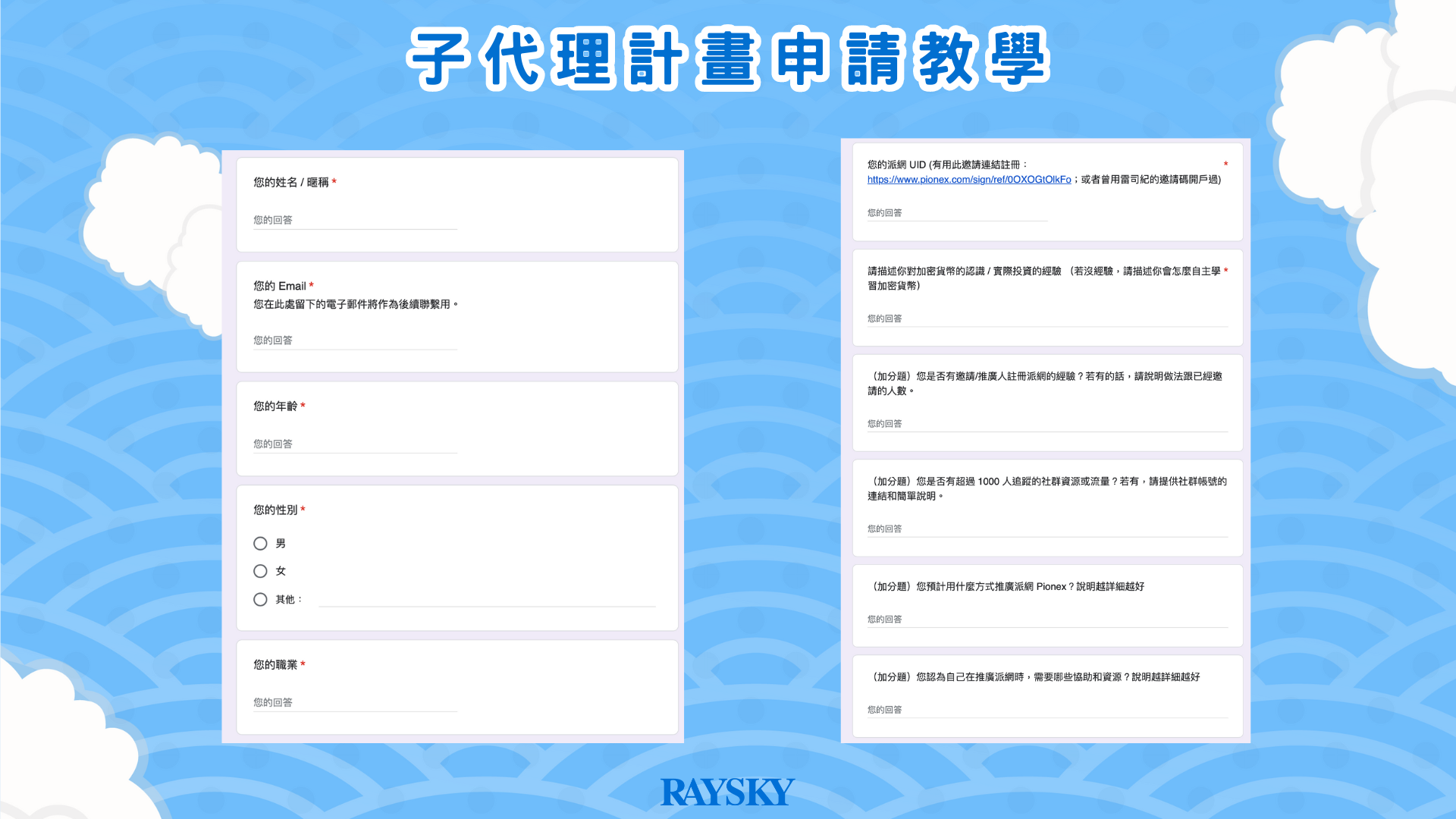Select the 其他 gender radio button

260,599
